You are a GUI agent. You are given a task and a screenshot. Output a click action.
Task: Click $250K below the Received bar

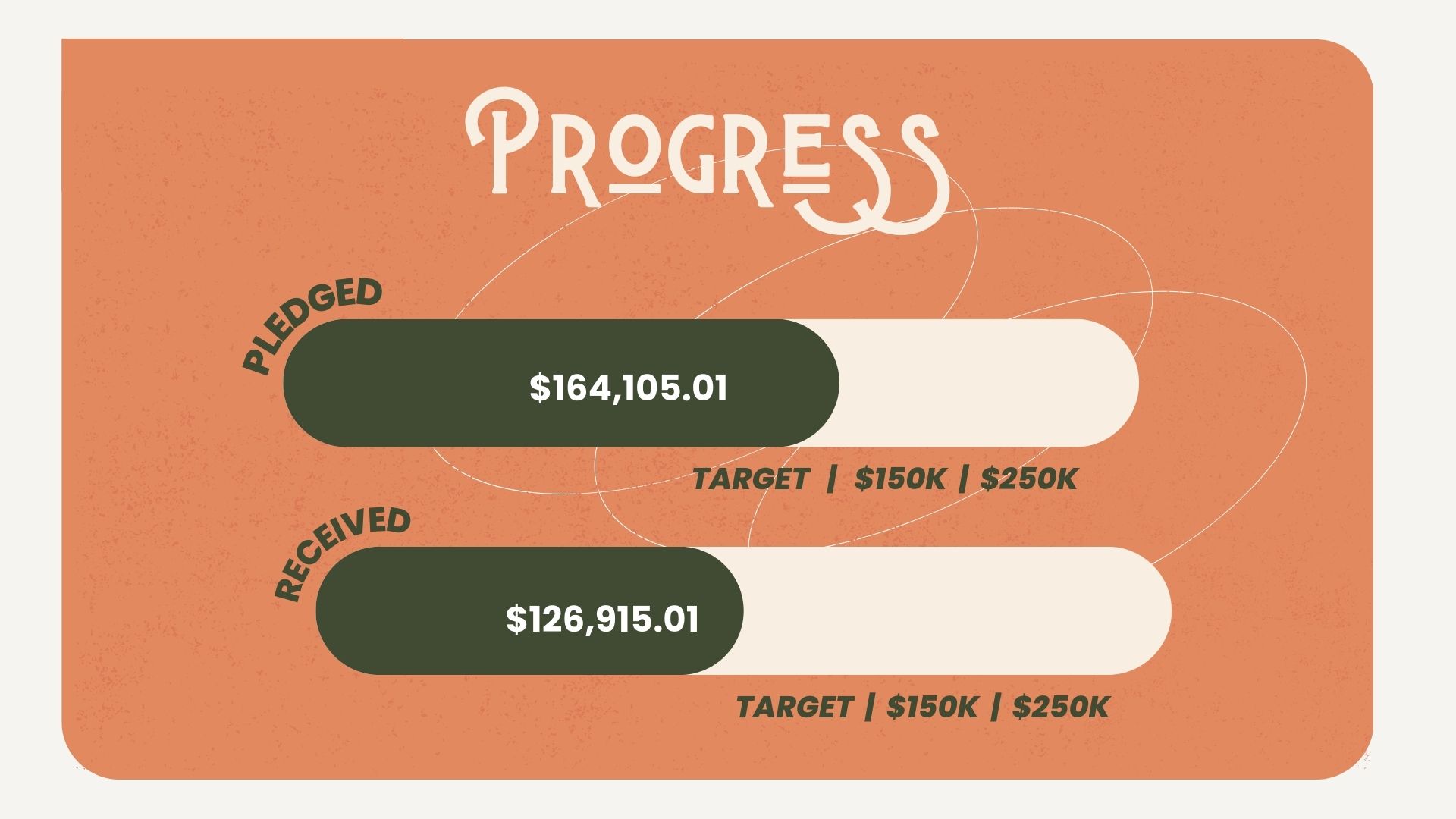(x=1061, y=708)
